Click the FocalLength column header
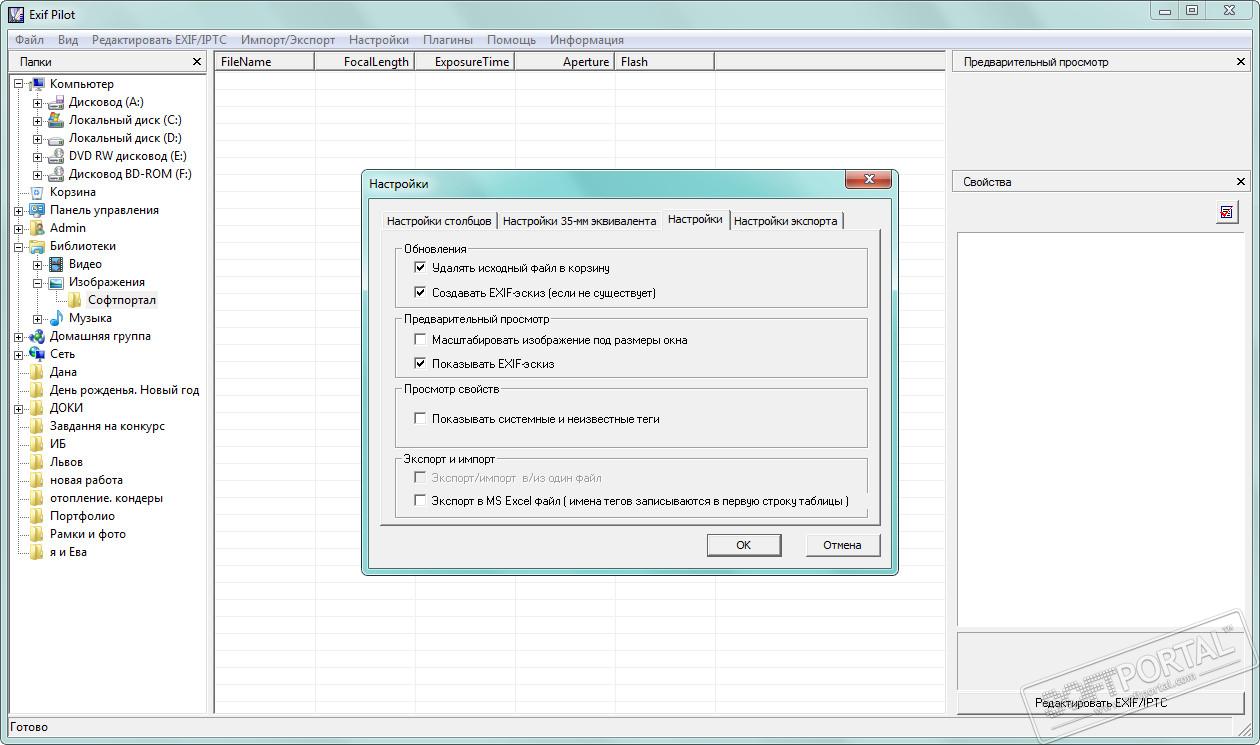The image size is (1260, 745). tap(365, 61)
